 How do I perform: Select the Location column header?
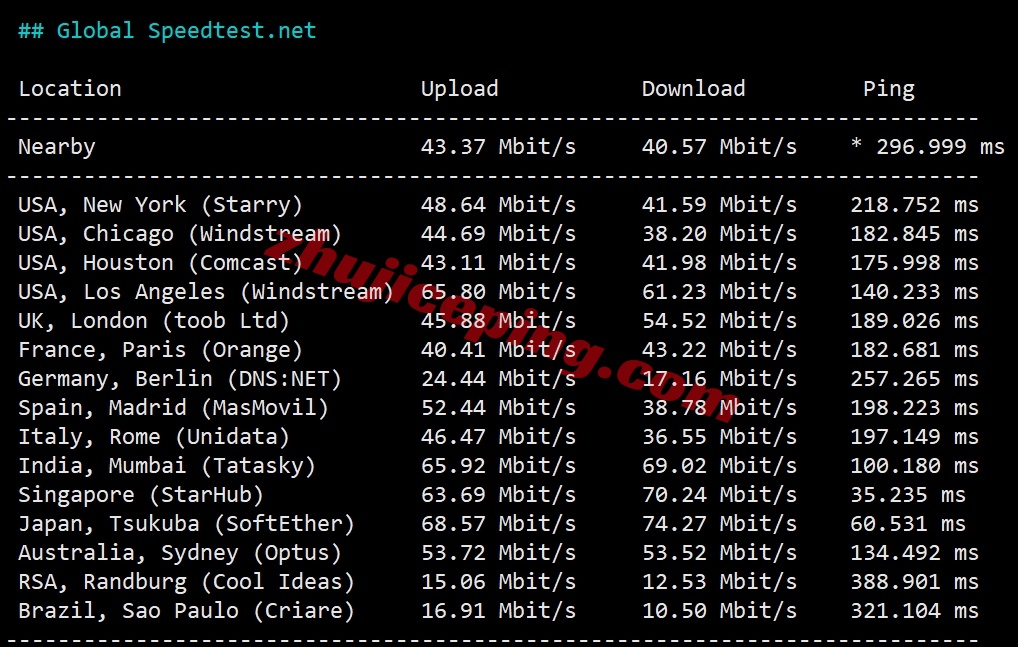click(x=70, y=88)
